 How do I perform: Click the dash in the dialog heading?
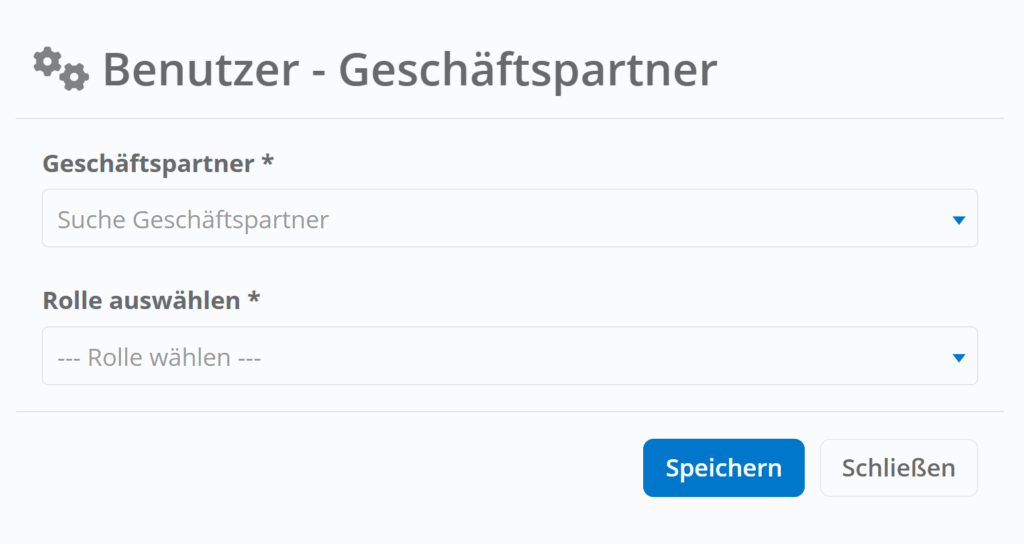pos(318,73)
